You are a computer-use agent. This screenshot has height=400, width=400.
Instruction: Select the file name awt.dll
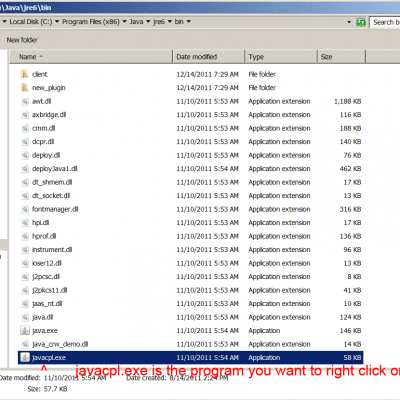pyautogui.click(x=41, y=101)
